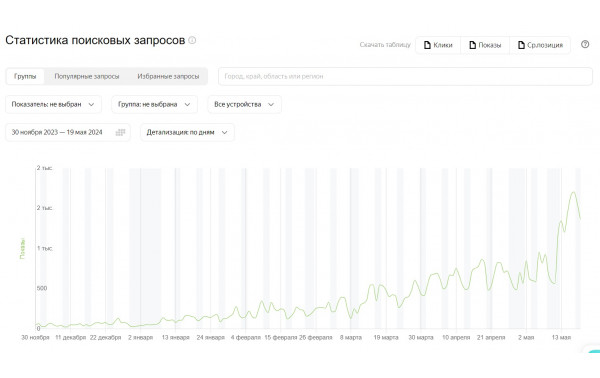600x378 pixels.
Task: Open the help question-mark icon
Action: [585, 44]
